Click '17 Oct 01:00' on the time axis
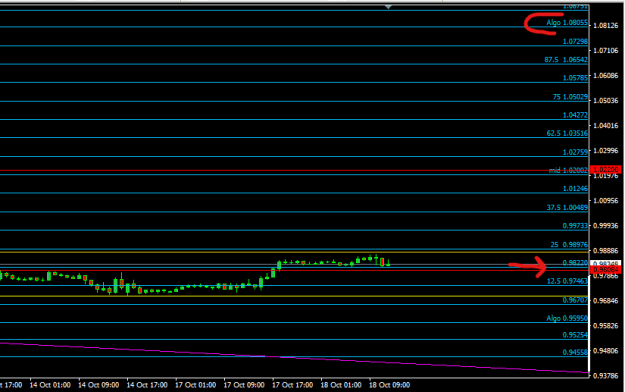The height and width of the screenshot is (392, 625). click(x=195, y=385)
